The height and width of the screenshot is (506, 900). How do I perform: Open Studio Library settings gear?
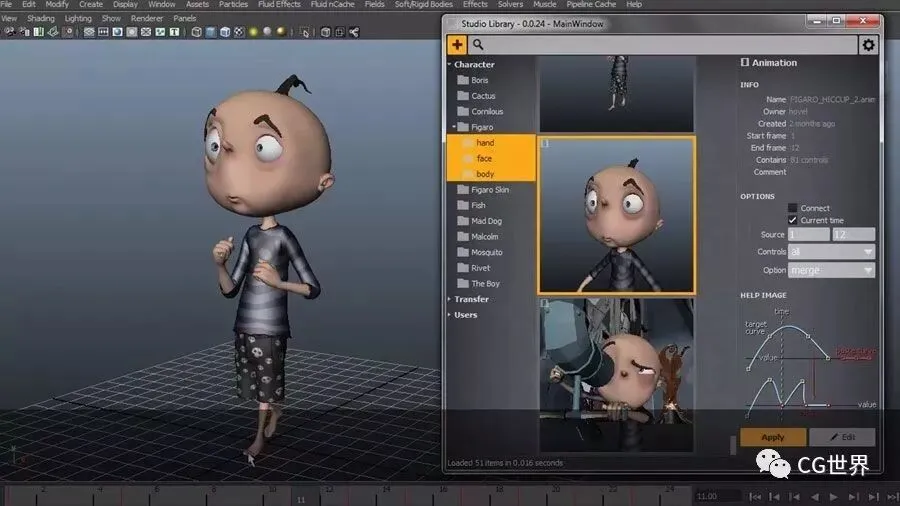(x=868, y=45)
